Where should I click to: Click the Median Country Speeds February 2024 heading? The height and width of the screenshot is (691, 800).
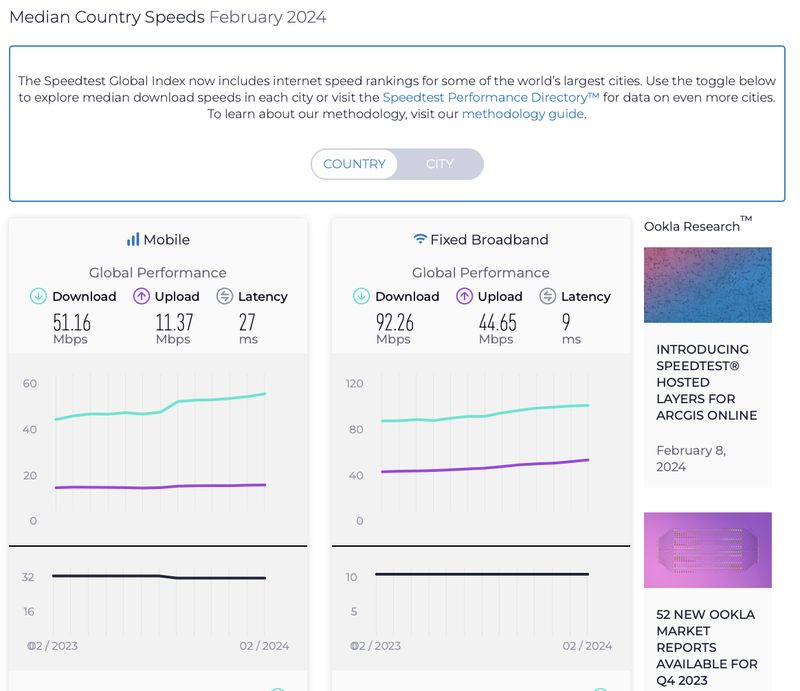[x=168, y=17]
